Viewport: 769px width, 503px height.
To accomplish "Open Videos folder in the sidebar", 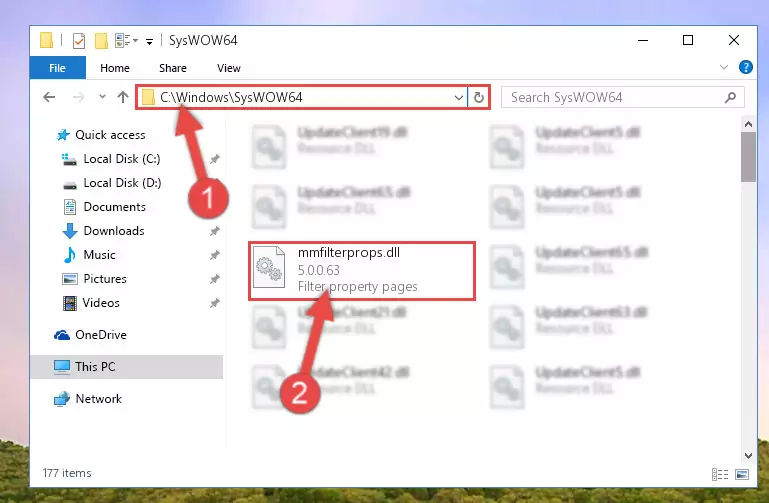I will (101, 303).
